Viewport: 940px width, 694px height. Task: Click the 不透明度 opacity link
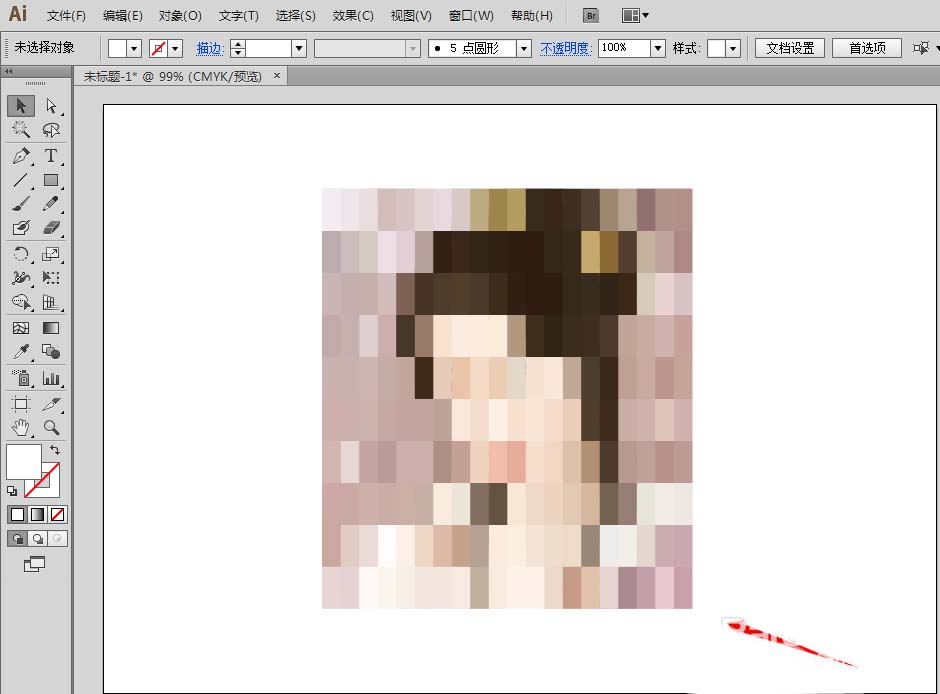click(565, 49)
